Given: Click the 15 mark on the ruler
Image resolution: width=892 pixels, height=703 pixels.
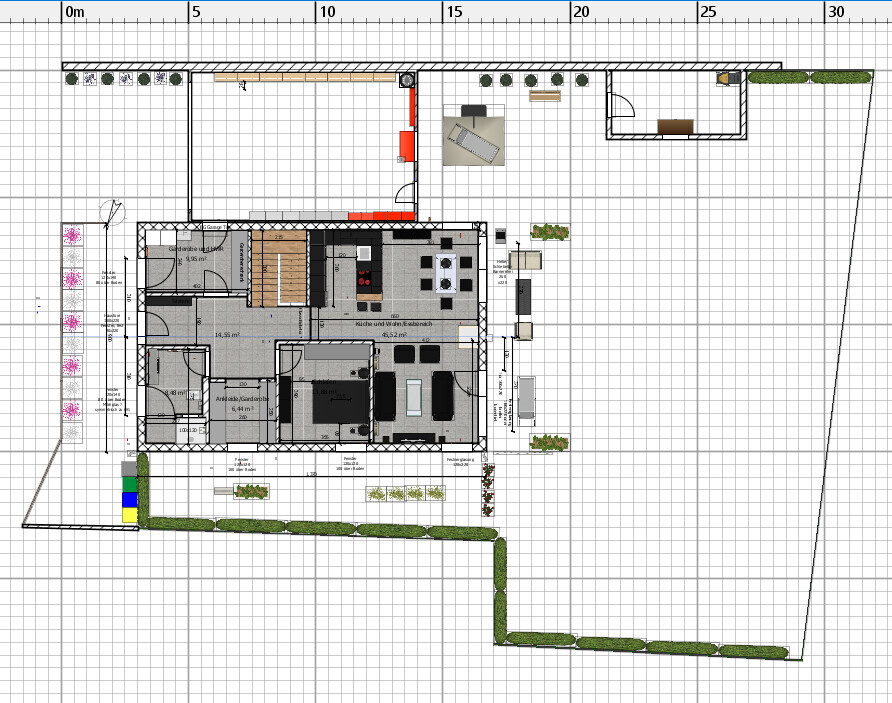Looking at the screenshot, I should click(x=452, y=12).
